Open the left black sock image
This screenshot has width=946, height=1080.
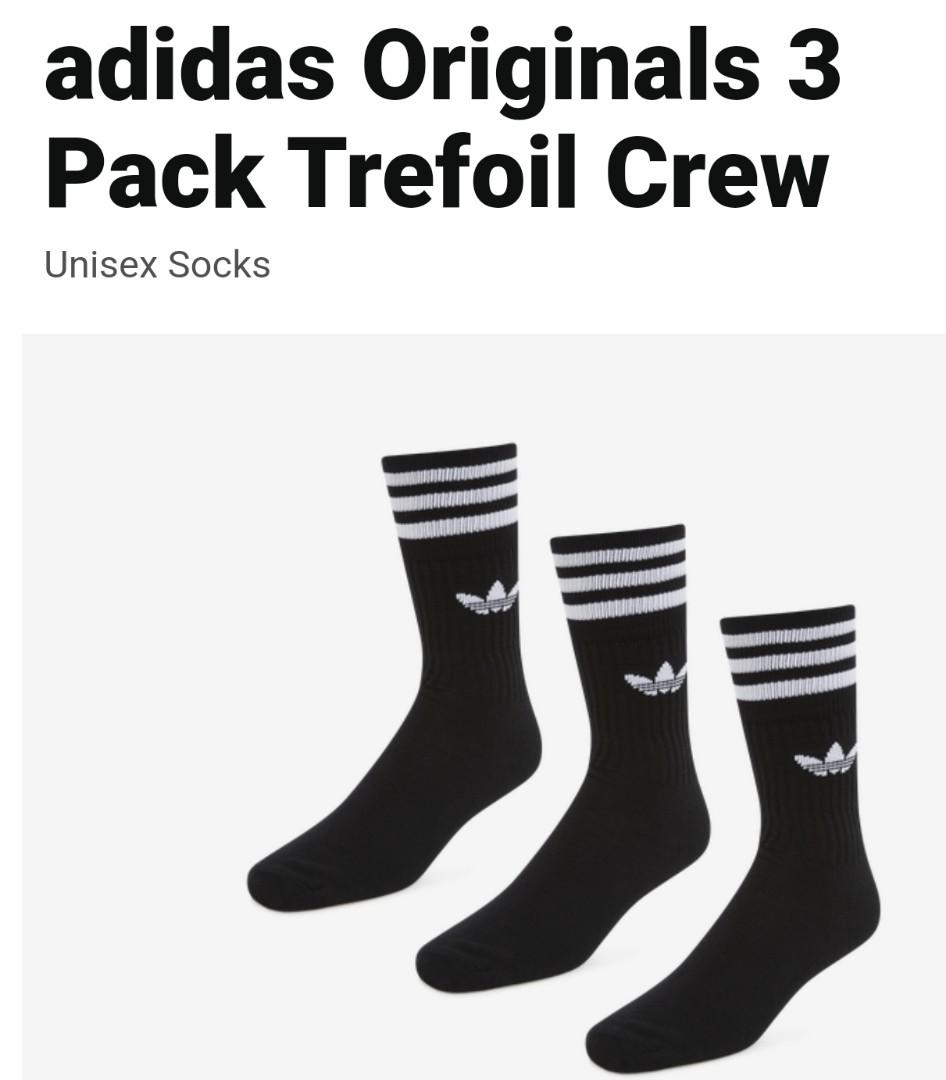coord(394,678)
